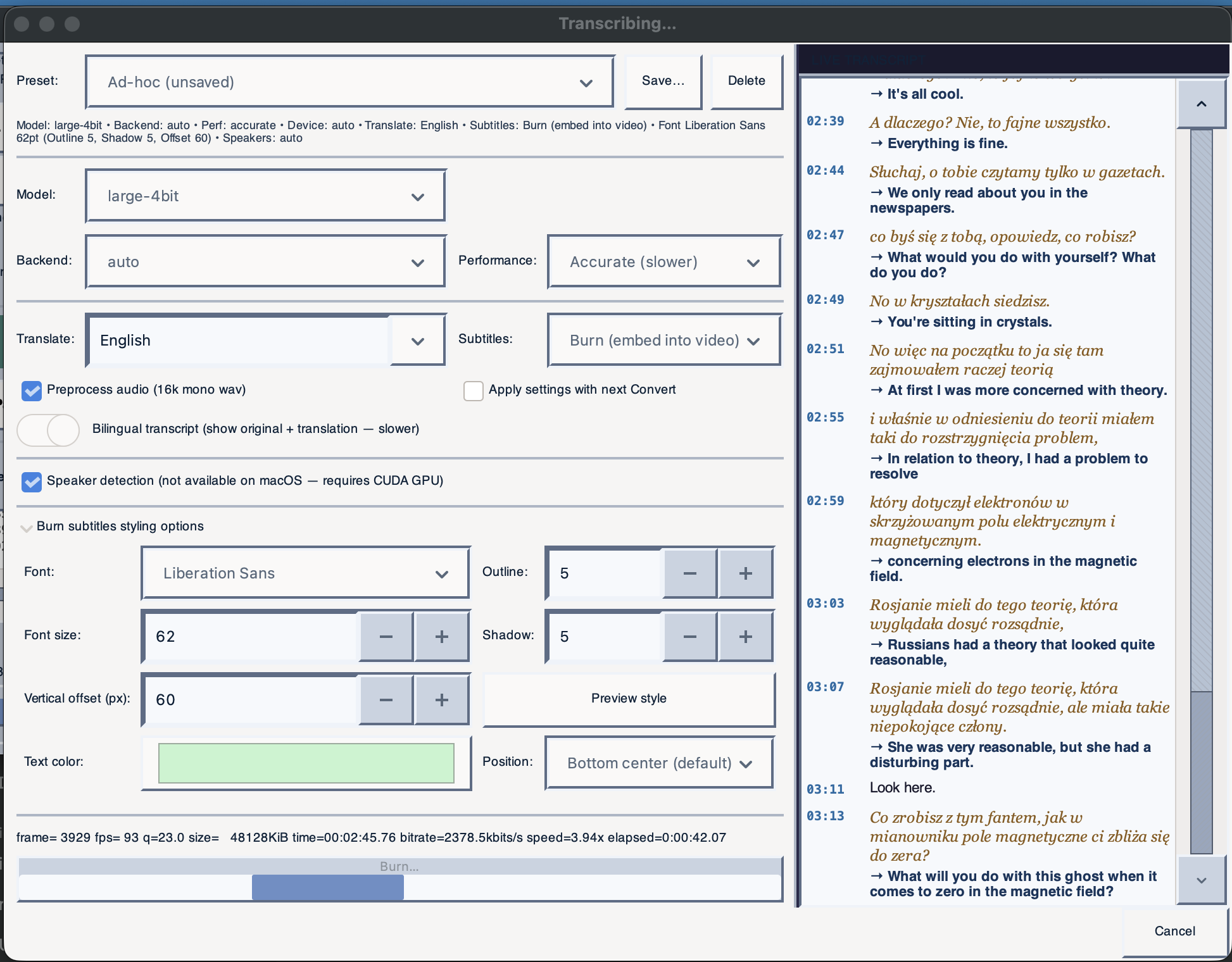Click "It's all cool." translation line
Image resolution: width=1232 pixels, height=962 pixels.
(917, 94)
